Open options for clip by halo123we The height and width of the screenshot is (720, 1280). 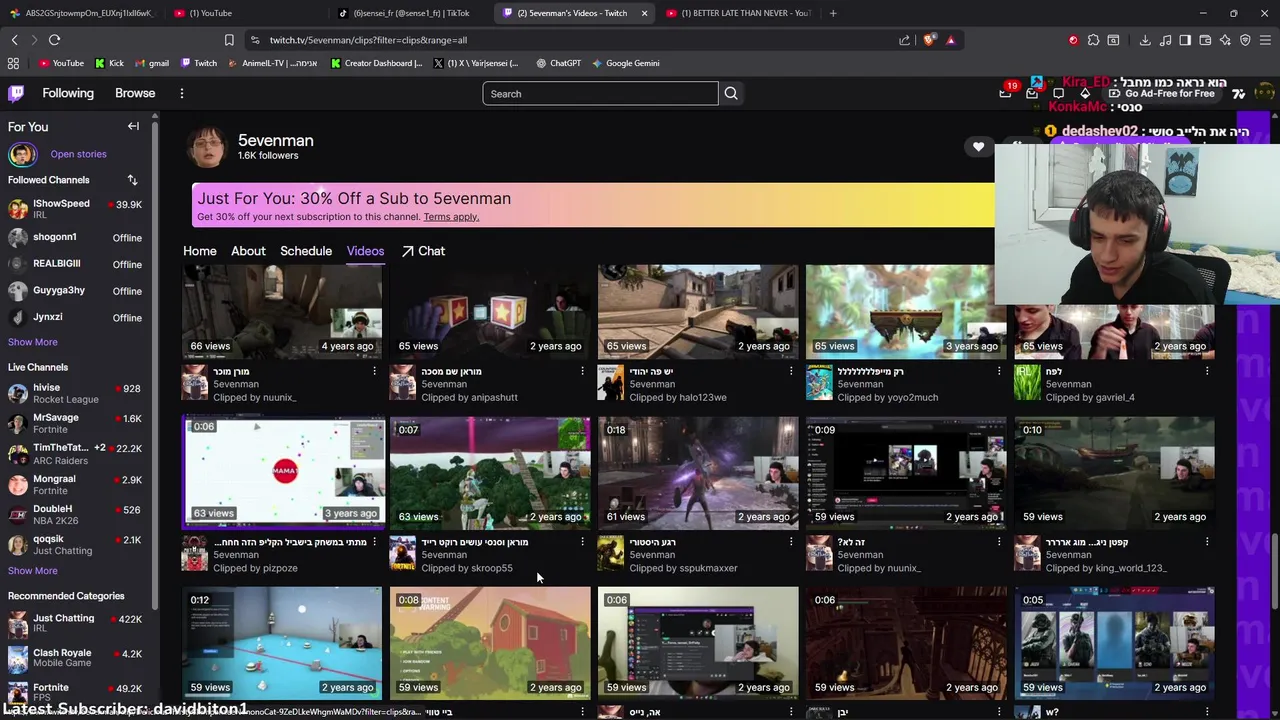point(790,371)
